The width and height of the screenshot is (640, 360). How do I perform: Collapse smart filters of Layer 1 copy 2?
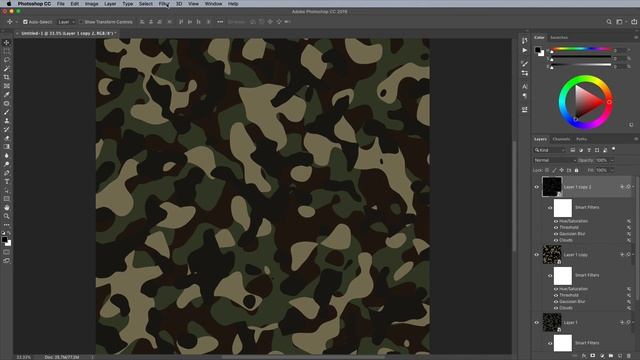(633, 187)
